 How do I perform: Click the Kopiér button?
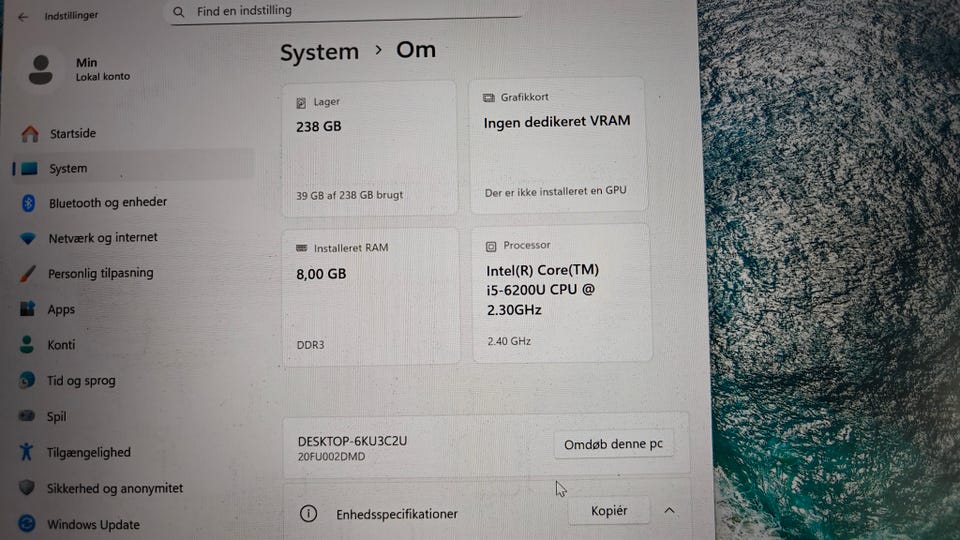609,511
